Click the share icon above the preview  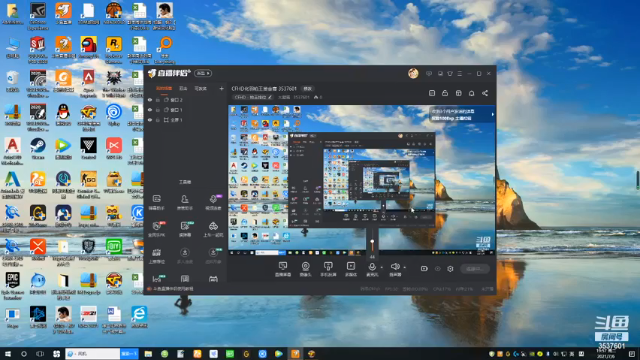(485, 93)
